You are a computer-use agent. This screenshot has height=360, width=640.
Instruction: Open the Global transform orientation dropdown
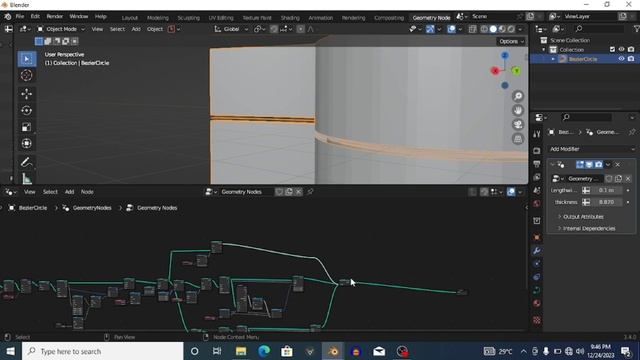[x=231, y=29]
